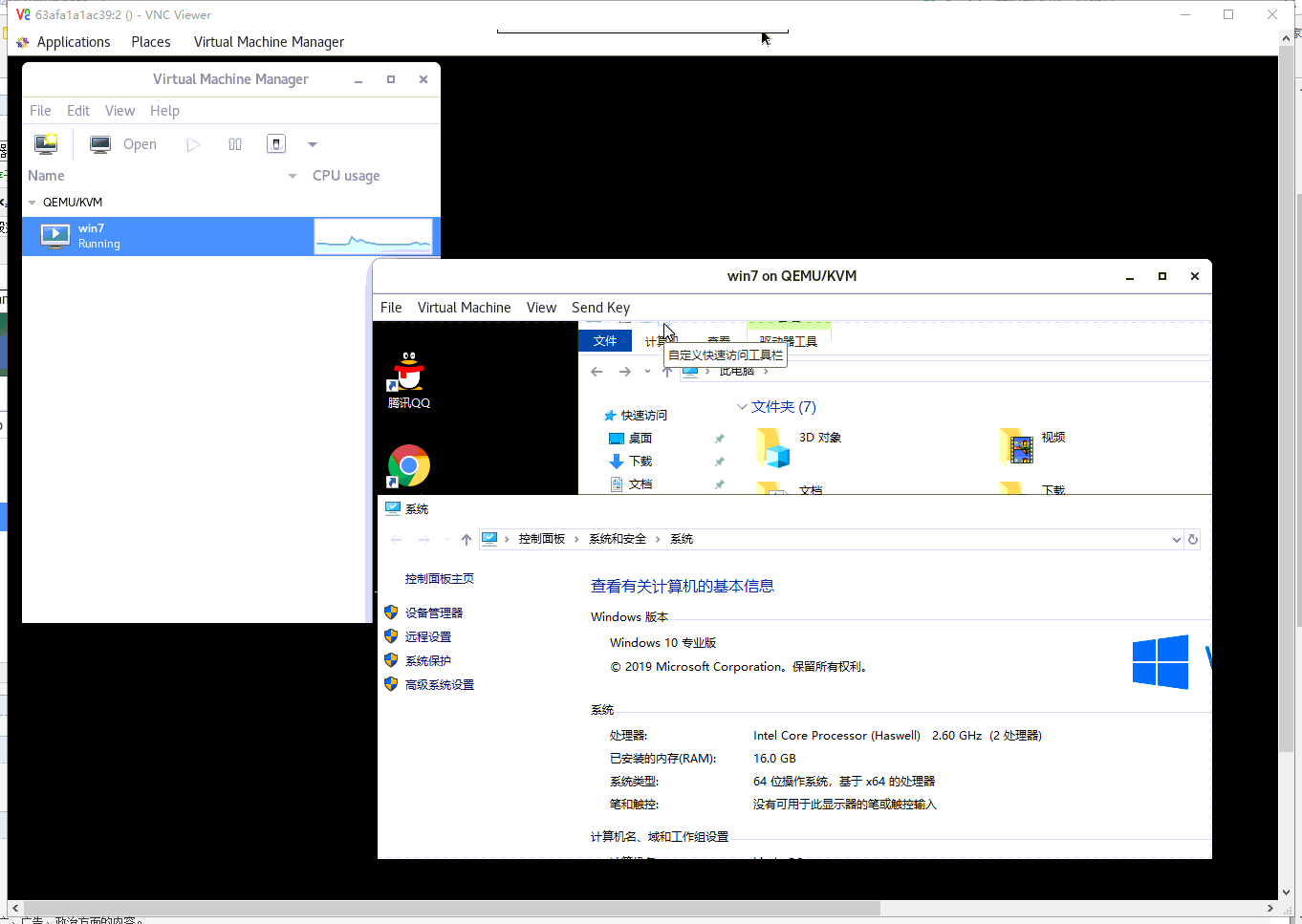The width and height of the screenshot is (1302, 924).
Task: Click Virtual Machine Manager in the top bar
Action: [x=269, y=42]
